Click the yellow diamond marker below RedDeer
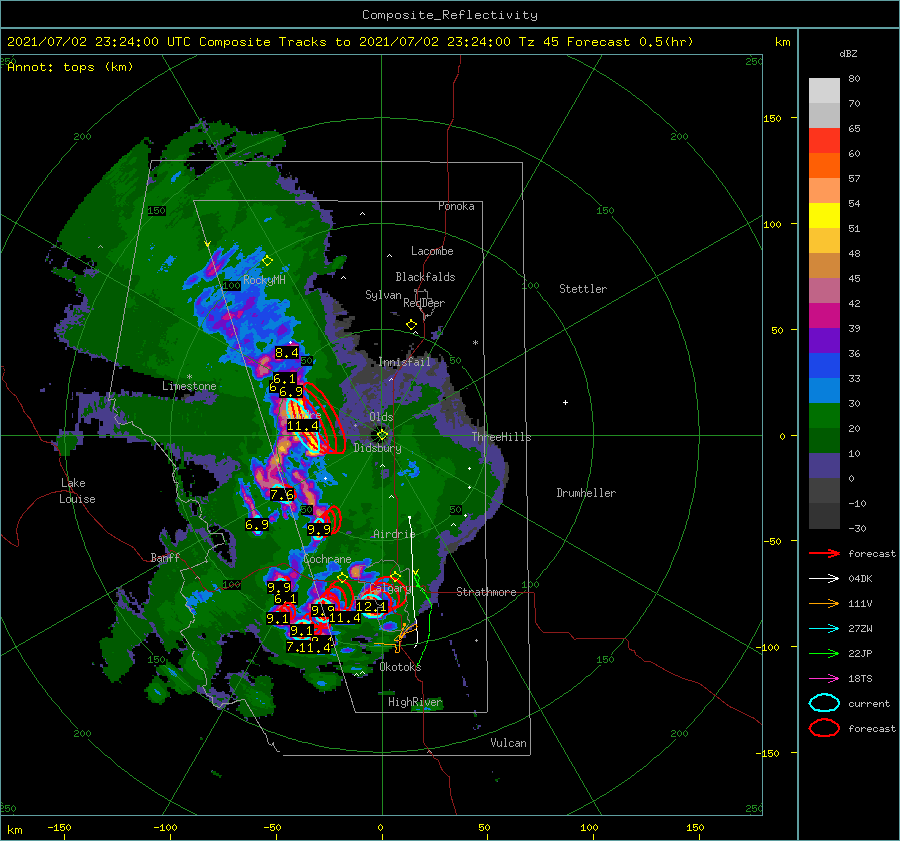 (x=411, y=325)
